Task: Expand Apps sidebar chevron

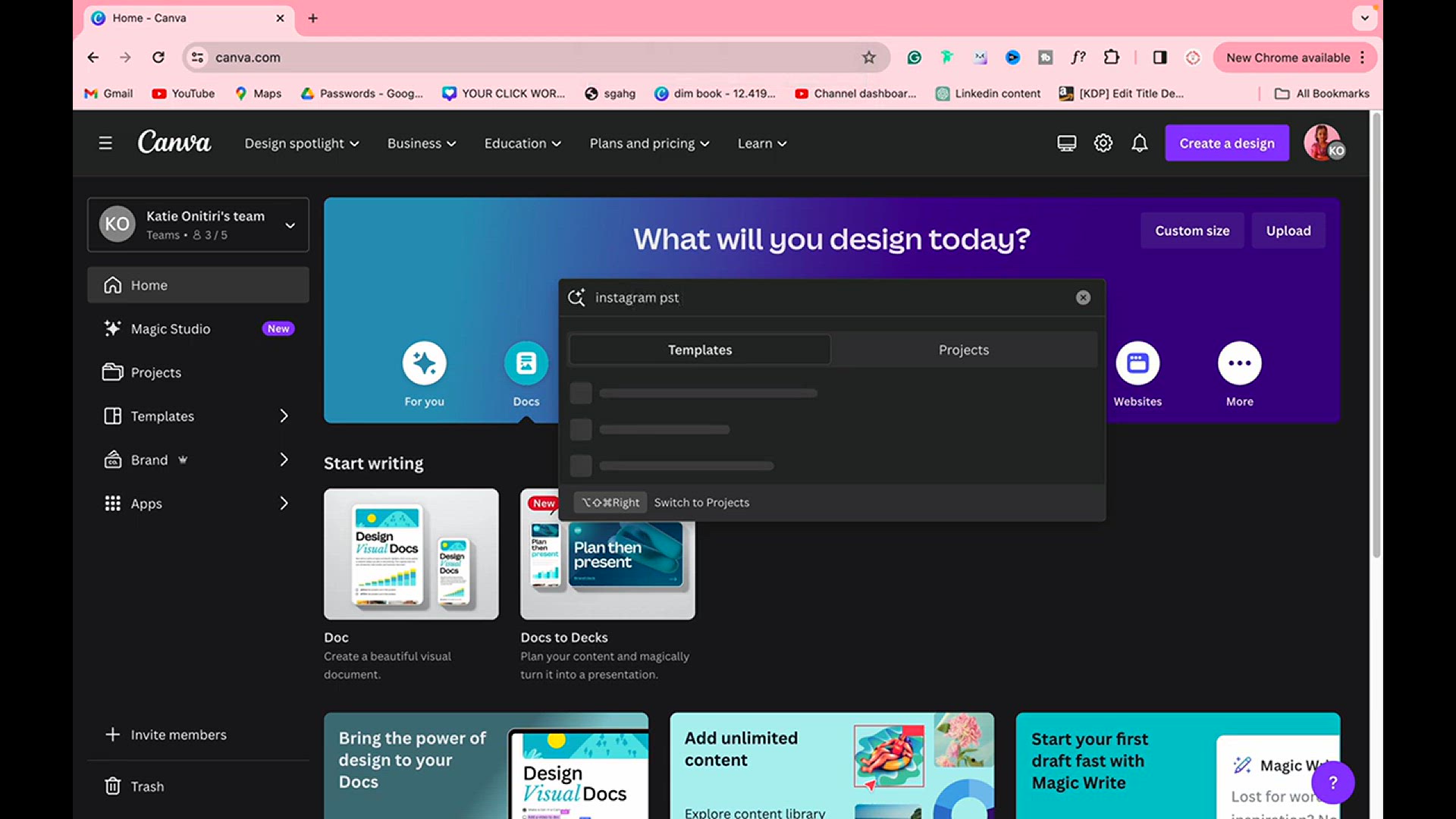Action: click(x=284, y=504)
